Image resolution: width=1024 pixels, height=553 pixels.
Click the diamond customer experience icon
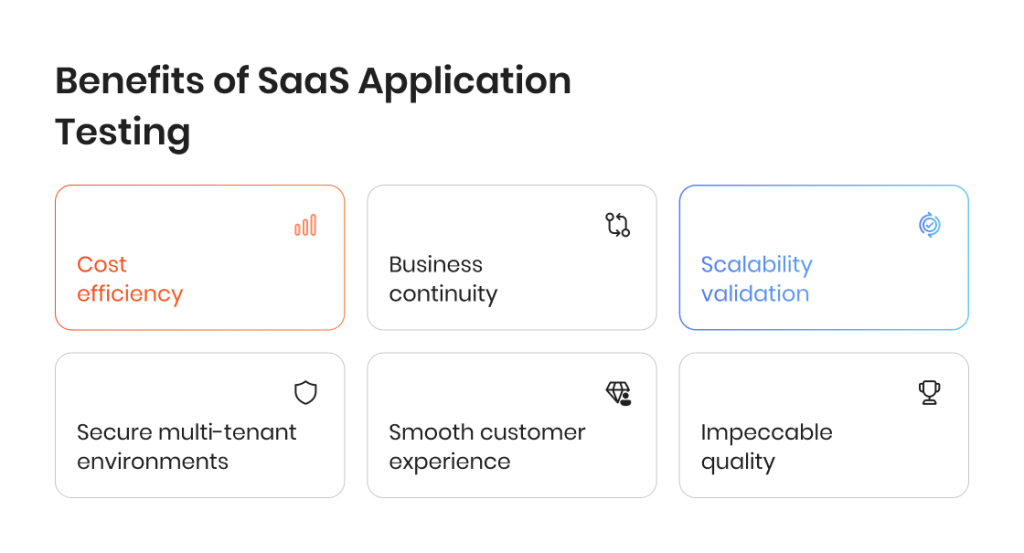coord(618,393)
